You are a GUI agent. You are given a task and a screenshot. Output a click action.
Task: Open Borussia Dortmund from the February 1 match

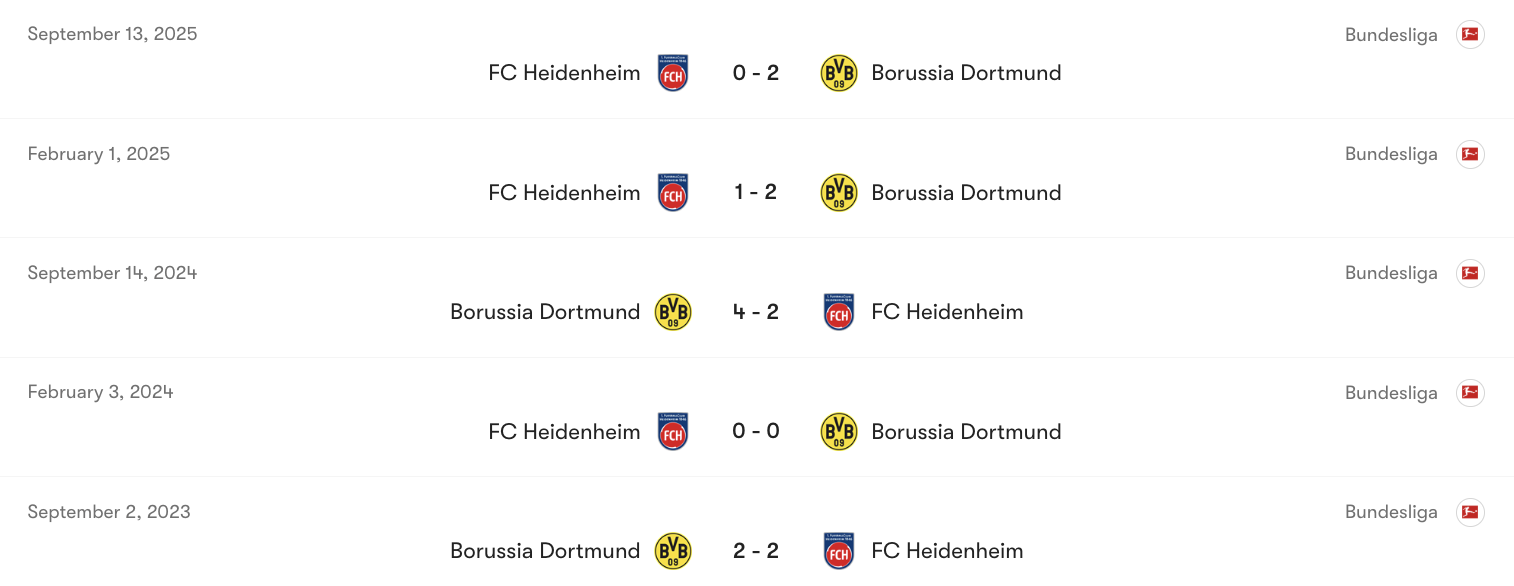tap(966, 192)
